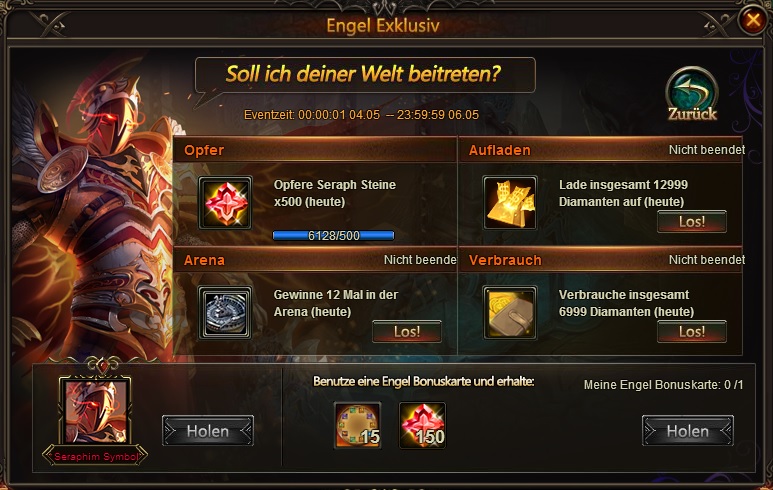Close the Engel Exklusiv window

point(752,20)
